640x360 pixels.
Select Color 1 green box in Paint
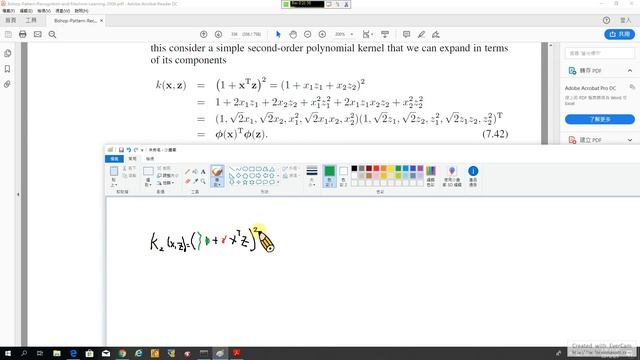[x=329, y=176]
